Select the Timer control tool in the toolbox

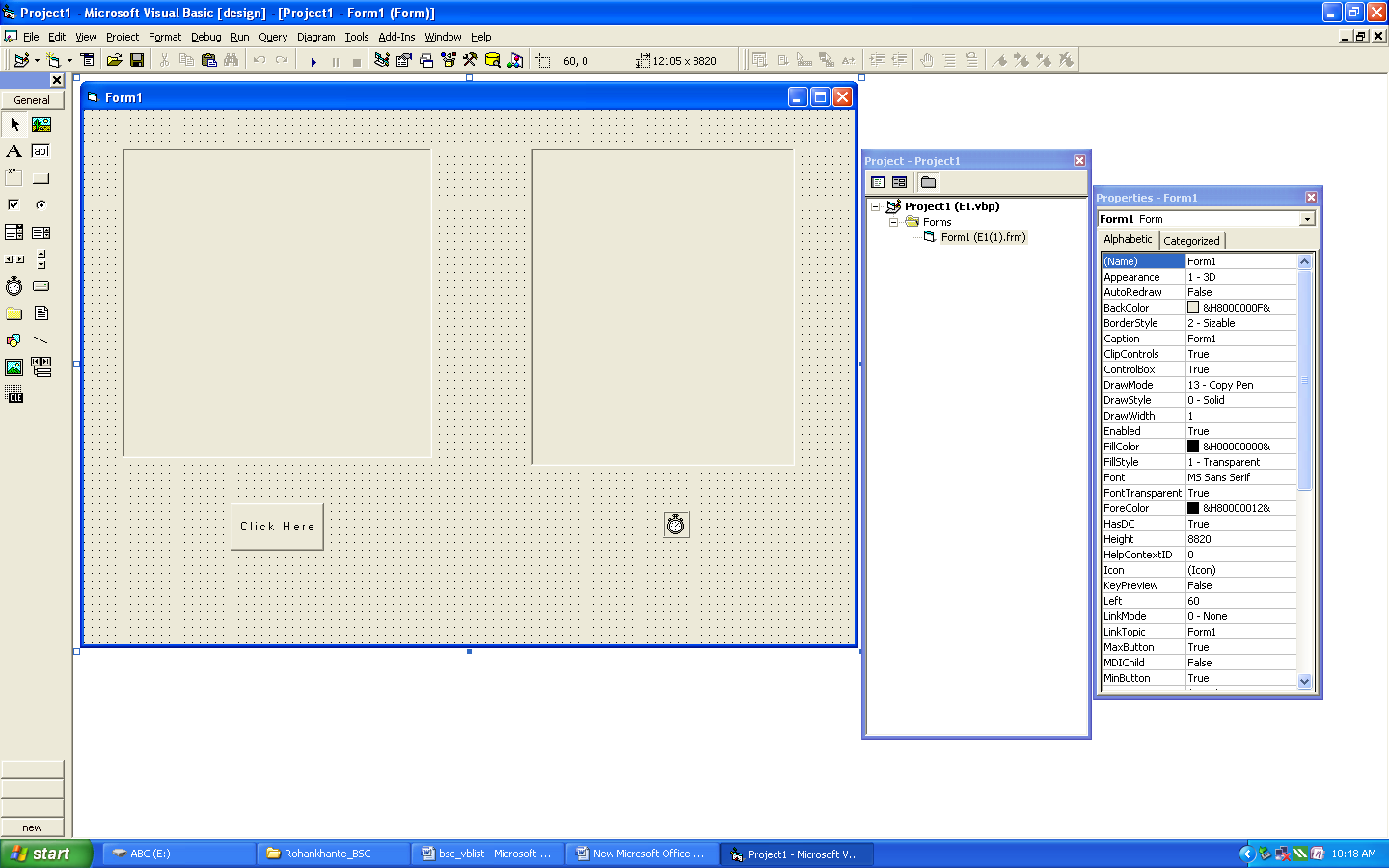[x=14, y=286]
